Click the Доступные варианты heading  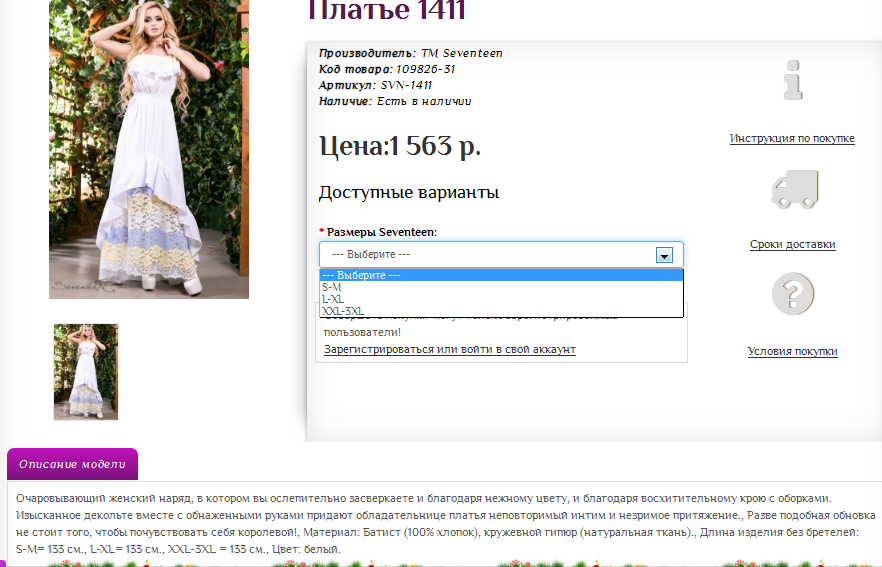point(409,192)
